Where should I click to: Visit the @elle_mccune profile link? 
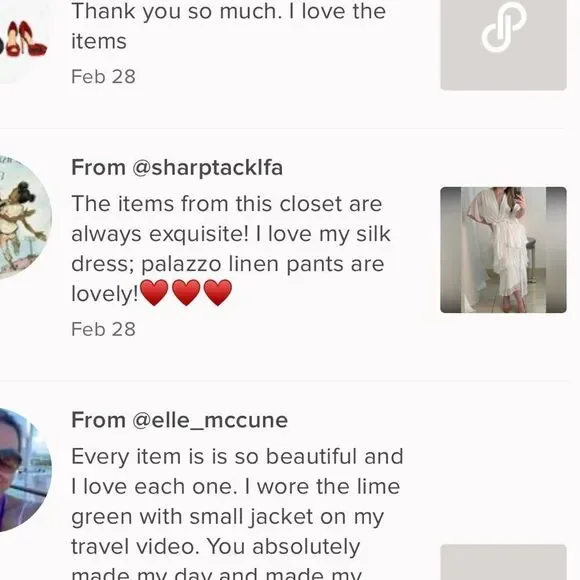click(x=210, y=420)
